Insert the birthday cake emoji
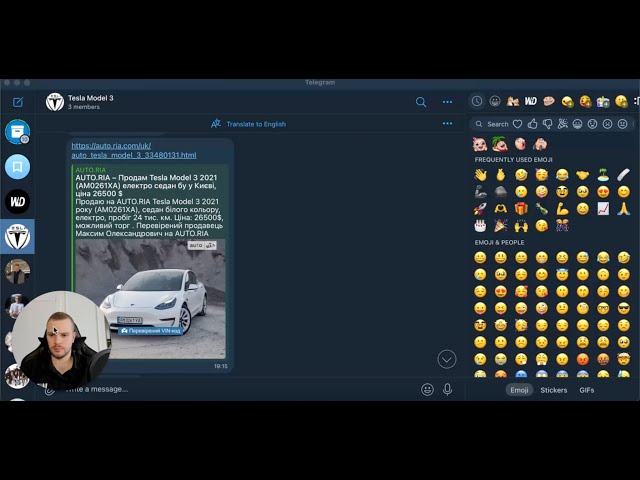Screen dimensions: 640x480 [x=480, y=226]
